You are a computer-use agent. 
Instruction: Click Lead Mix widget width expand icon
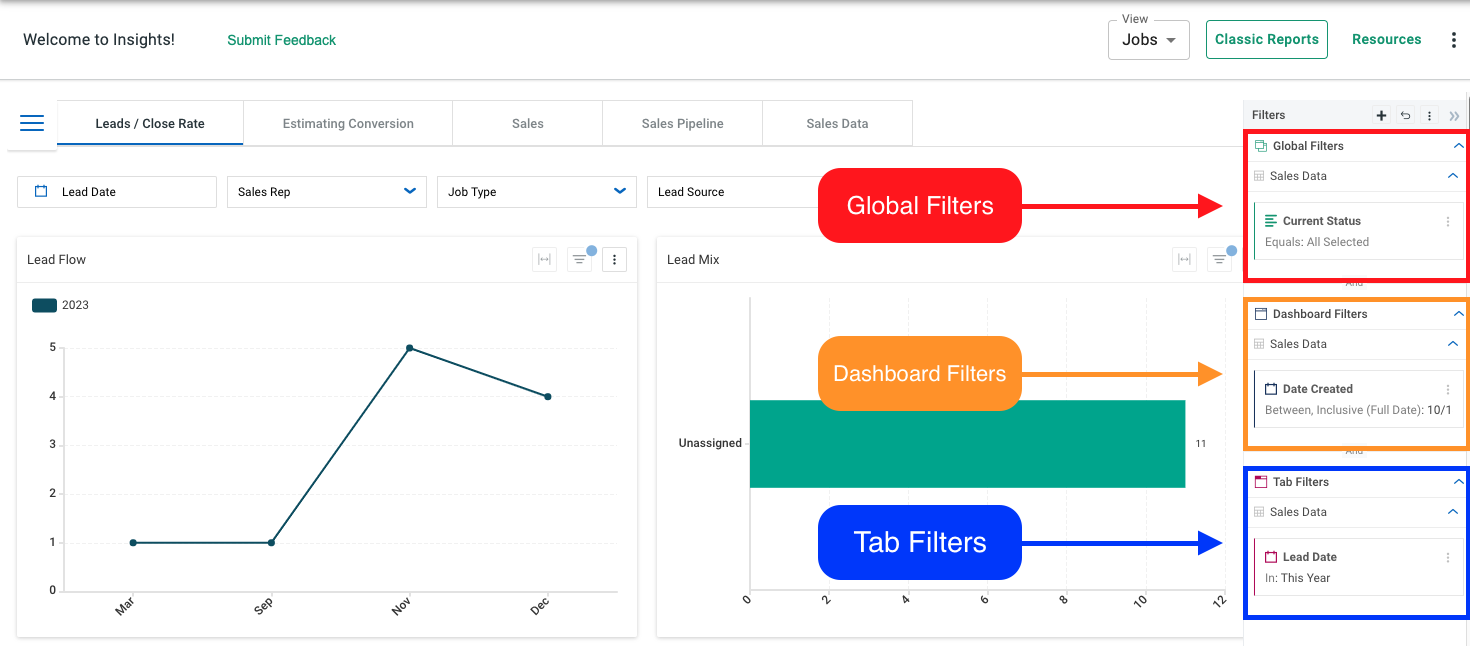(x=1184, y=260)
